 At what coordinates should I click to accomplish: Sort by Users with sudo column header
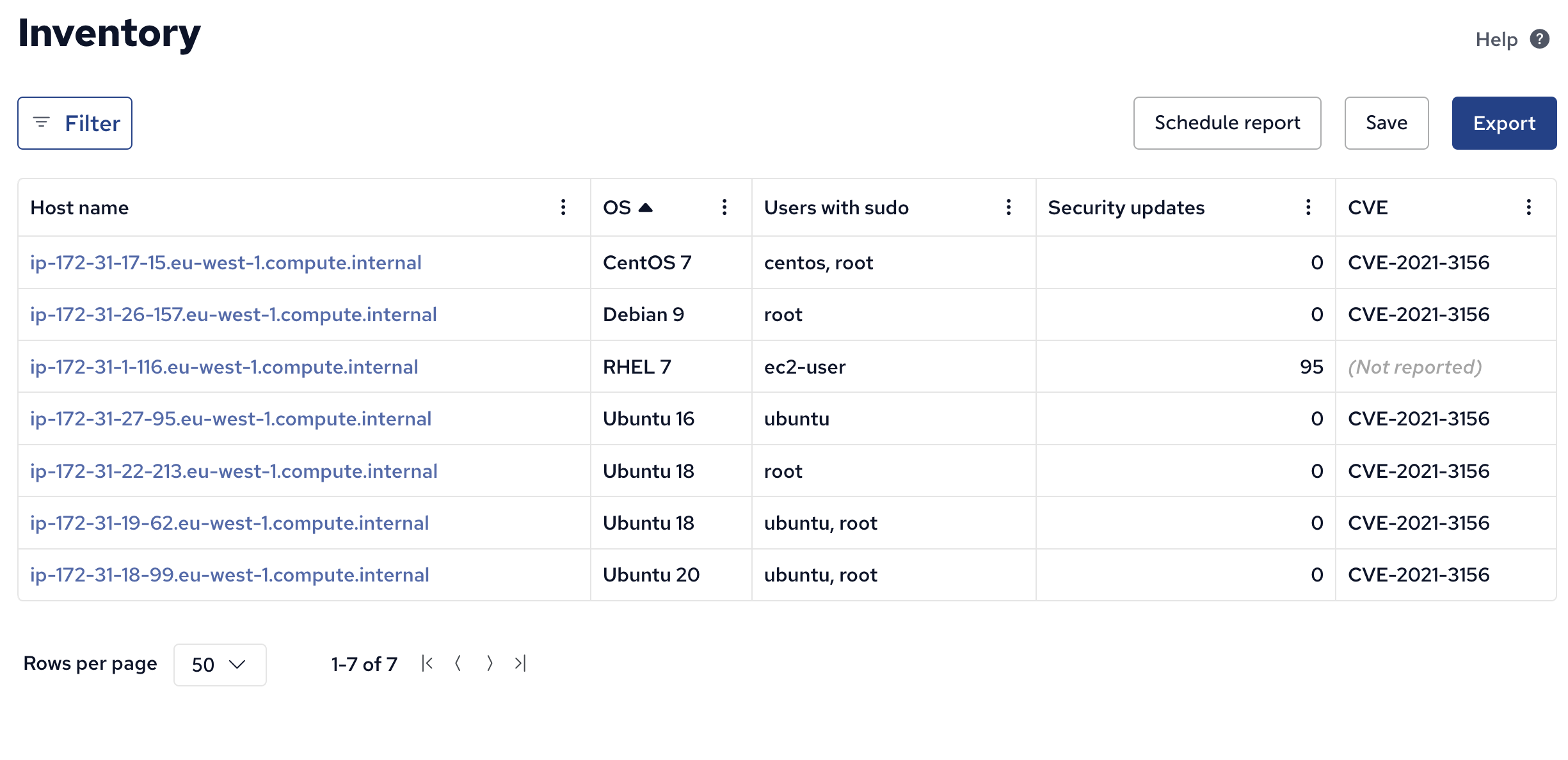836,207
